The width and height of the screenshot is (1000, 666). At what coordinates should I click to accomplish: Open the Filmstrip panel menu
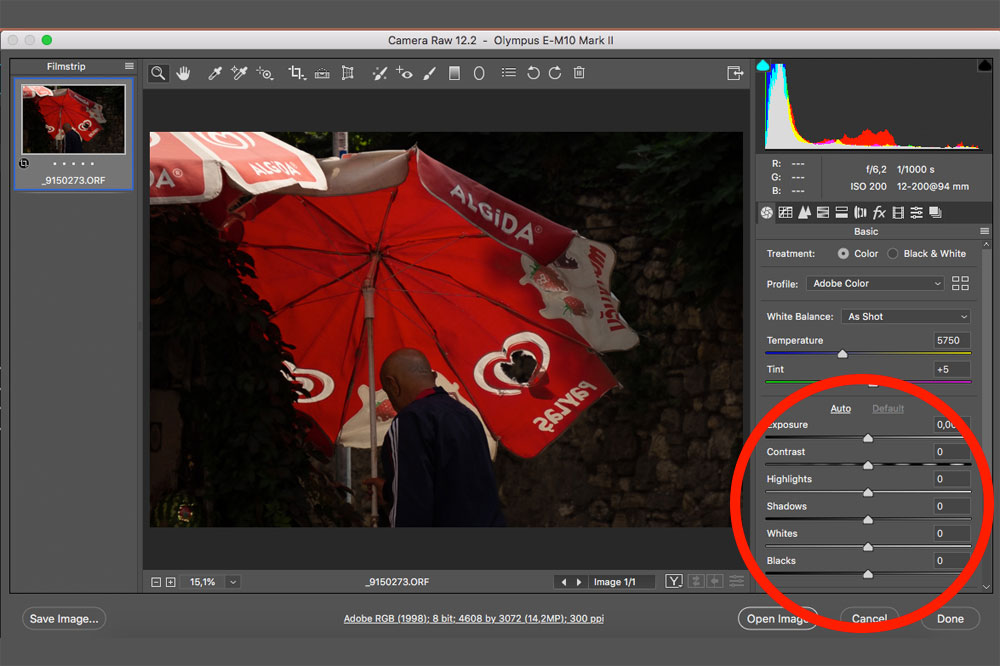click(x=129, y=66)
